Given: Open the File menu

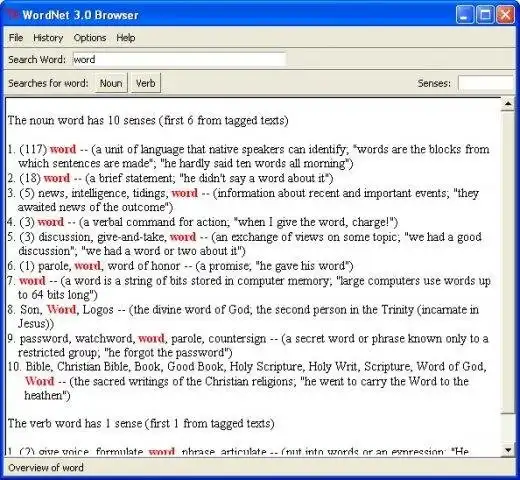Looking at the screenshot, I should 16,38.
